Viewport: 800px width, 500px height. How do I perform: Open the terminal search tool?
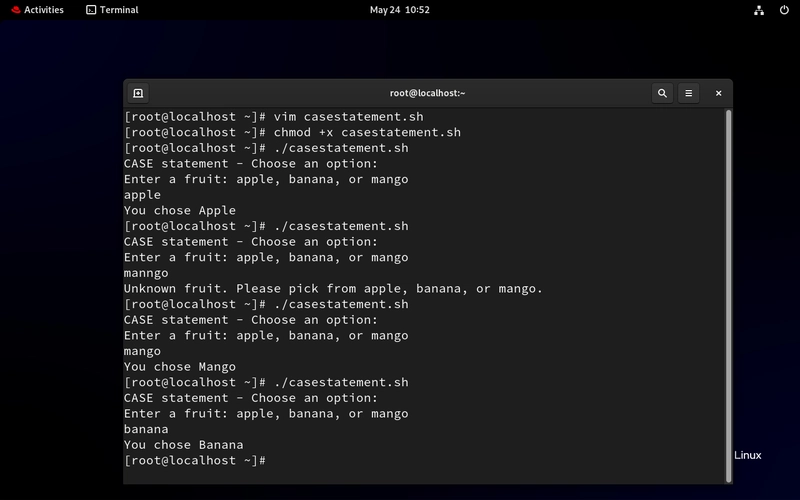[662, 93]
